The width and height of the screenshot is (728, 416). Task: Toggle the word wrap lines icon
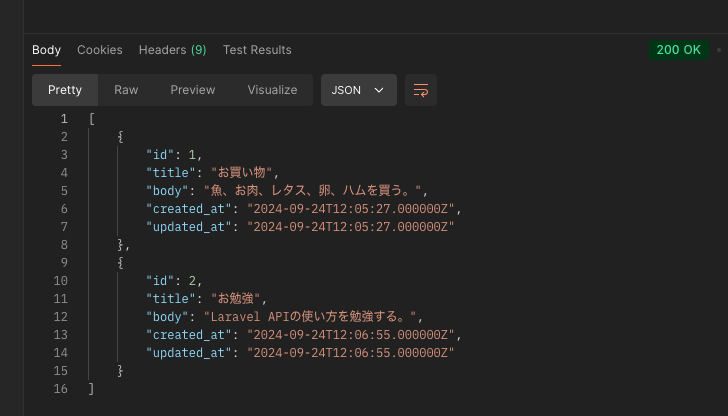421,90
